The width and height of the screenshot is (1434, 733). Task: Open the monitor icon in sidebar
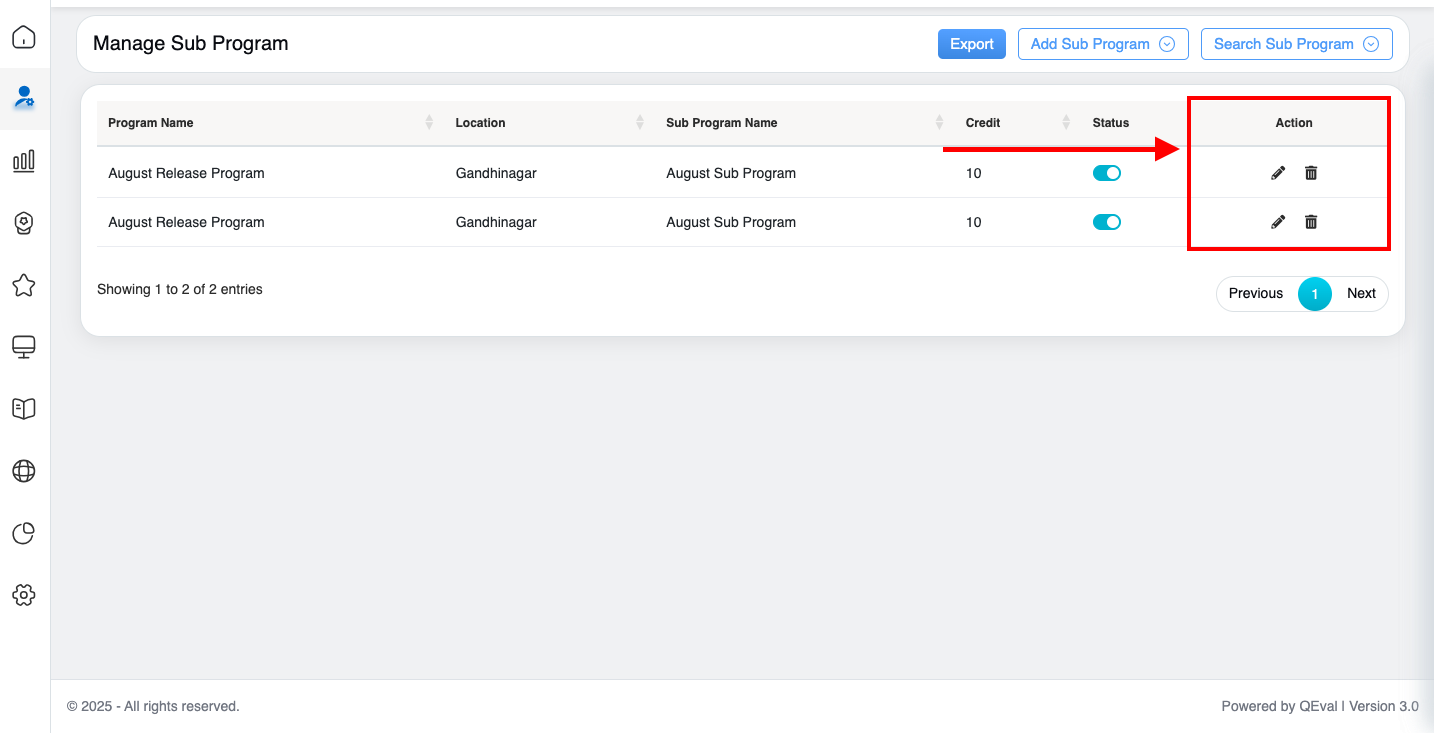point(24,347)
